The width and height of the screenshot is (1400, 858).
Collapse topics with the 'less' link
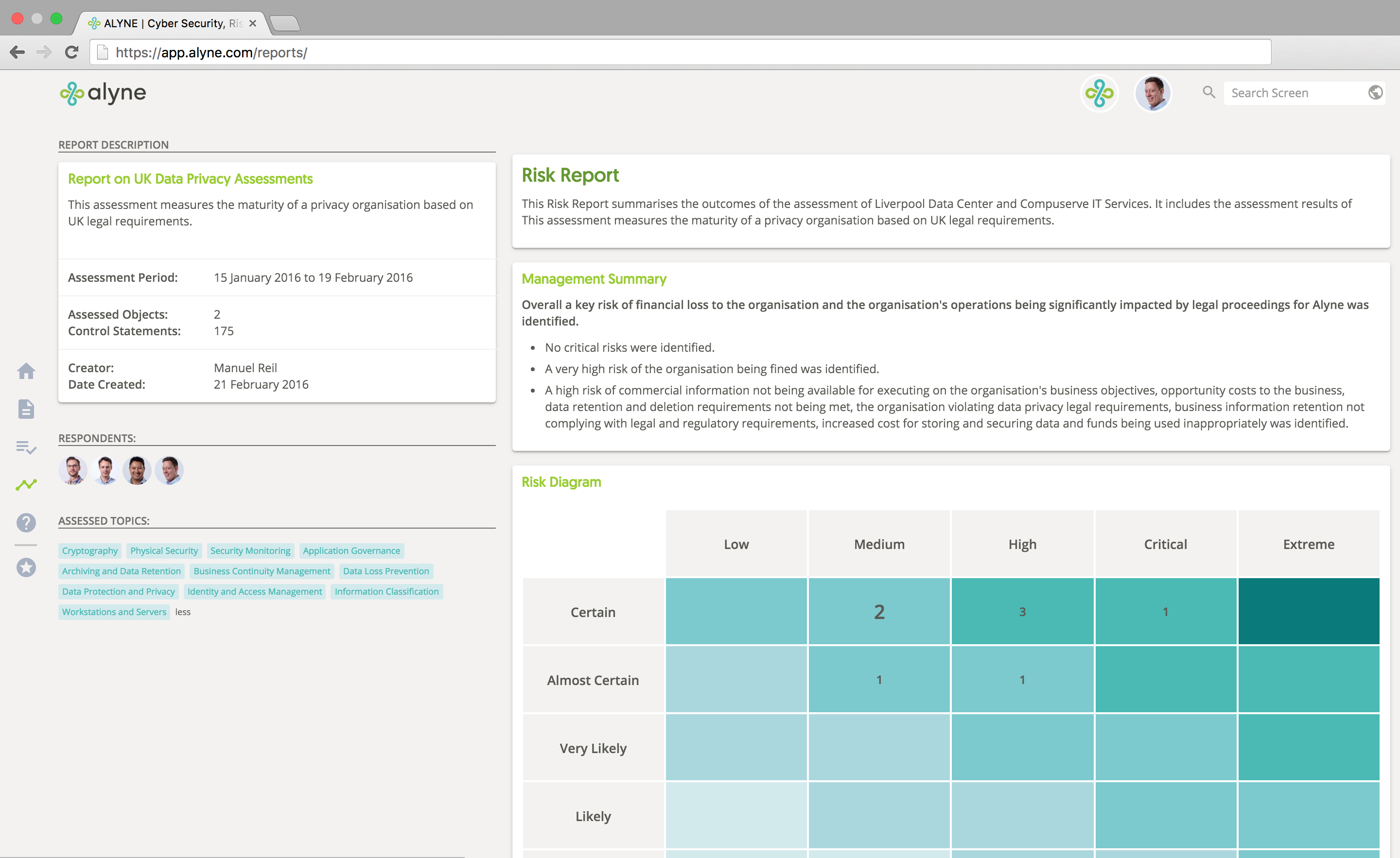pyautogui.click(x=182, y=612)
